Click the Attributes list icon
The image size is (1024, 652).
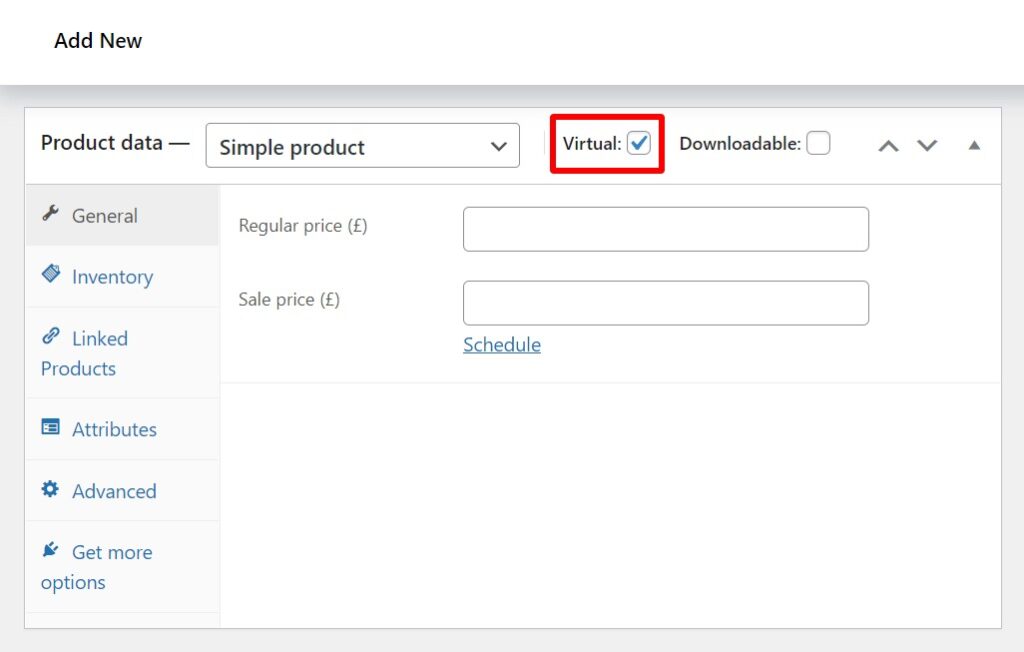tap(52, 428)
